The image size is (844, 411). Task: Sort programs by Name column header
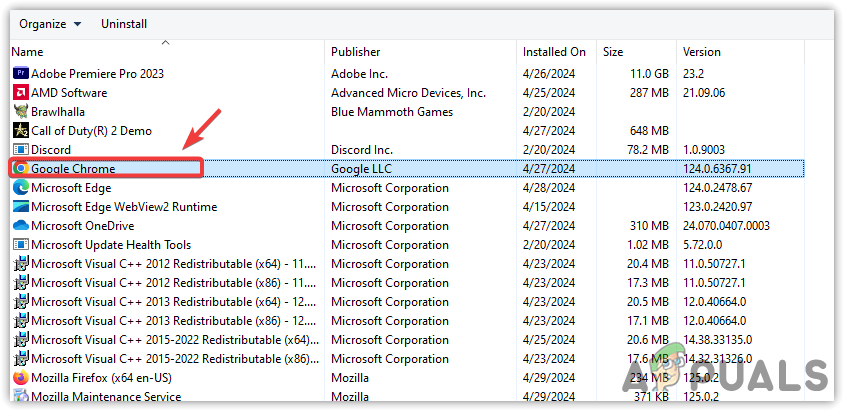pos(28,51)
